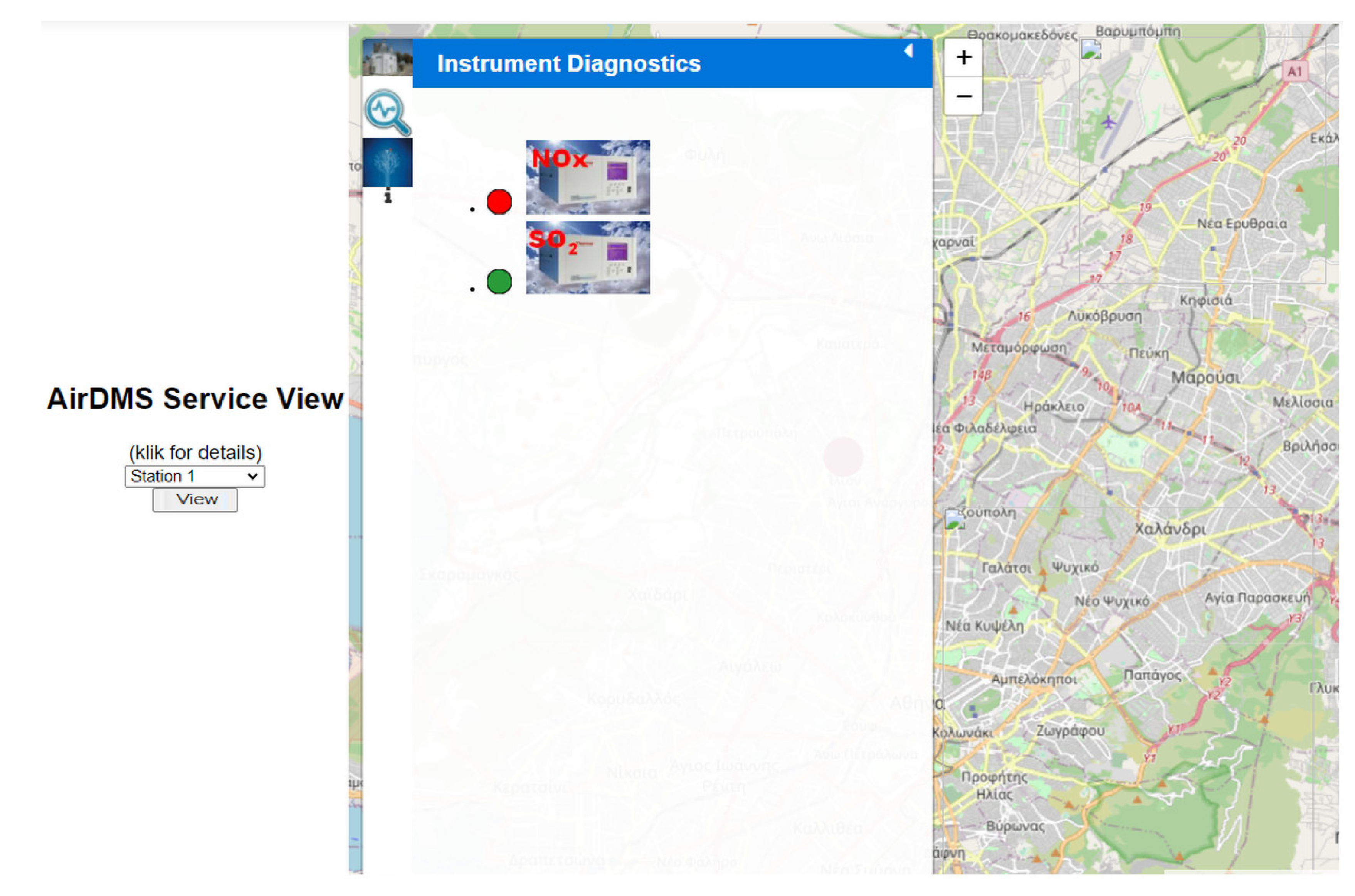Open the Station 1 dropdown
1355x896 pixels.
point(194,476)
